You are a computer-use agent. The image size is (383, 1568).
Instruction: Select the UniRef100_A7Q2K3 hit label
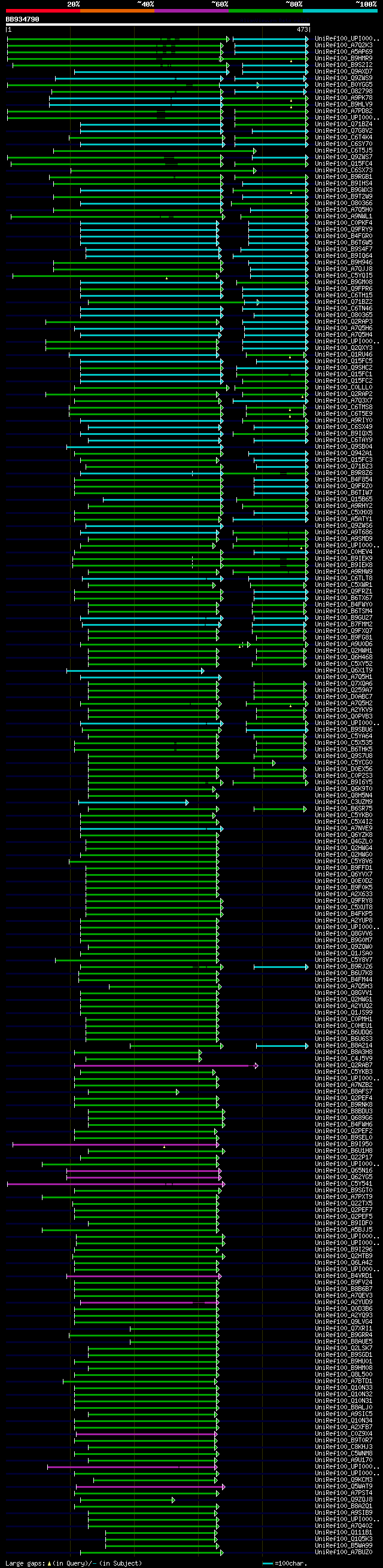pyautogui.click(x=344, y=45)
